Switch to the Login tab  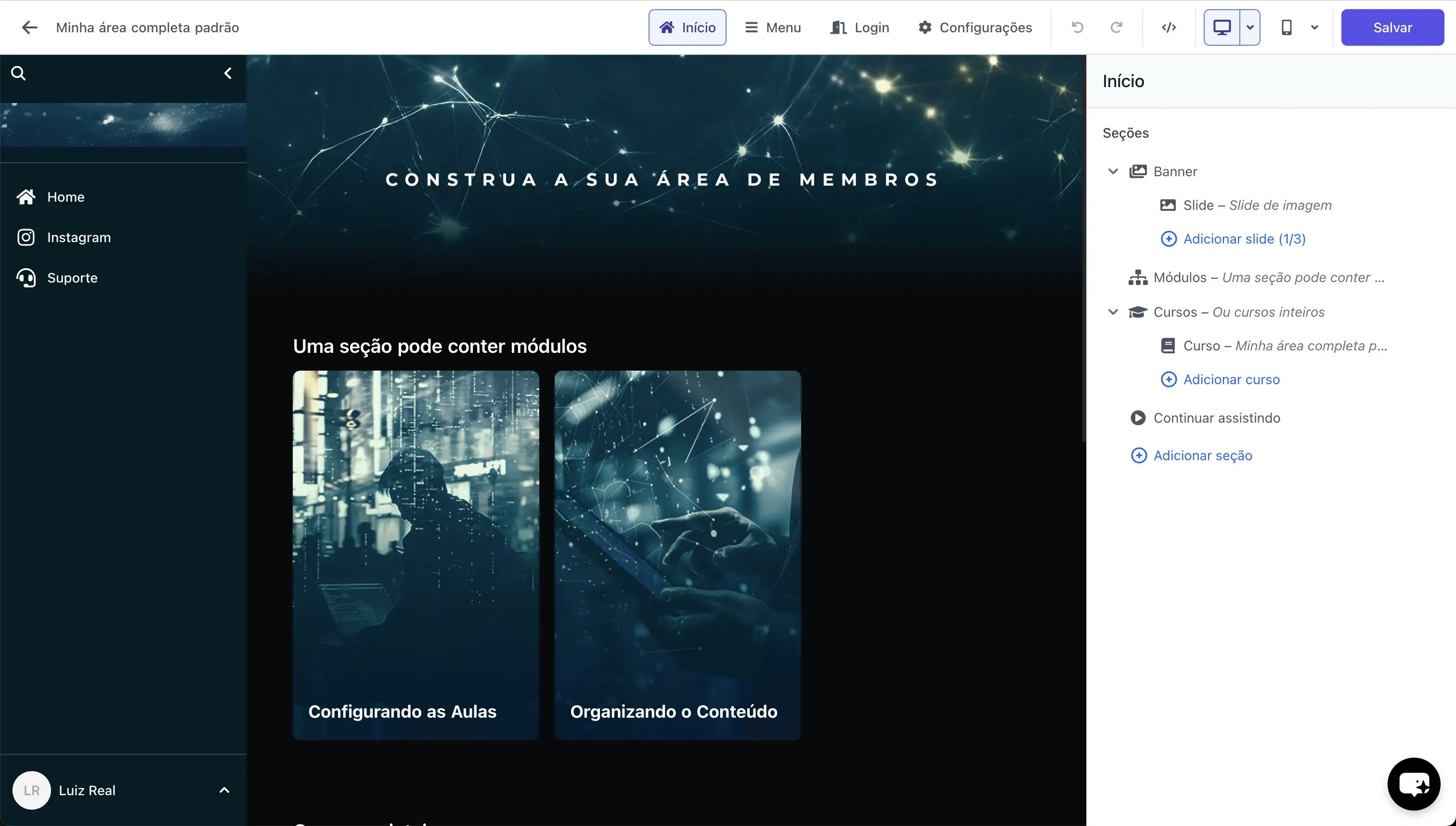pos(858,26)
